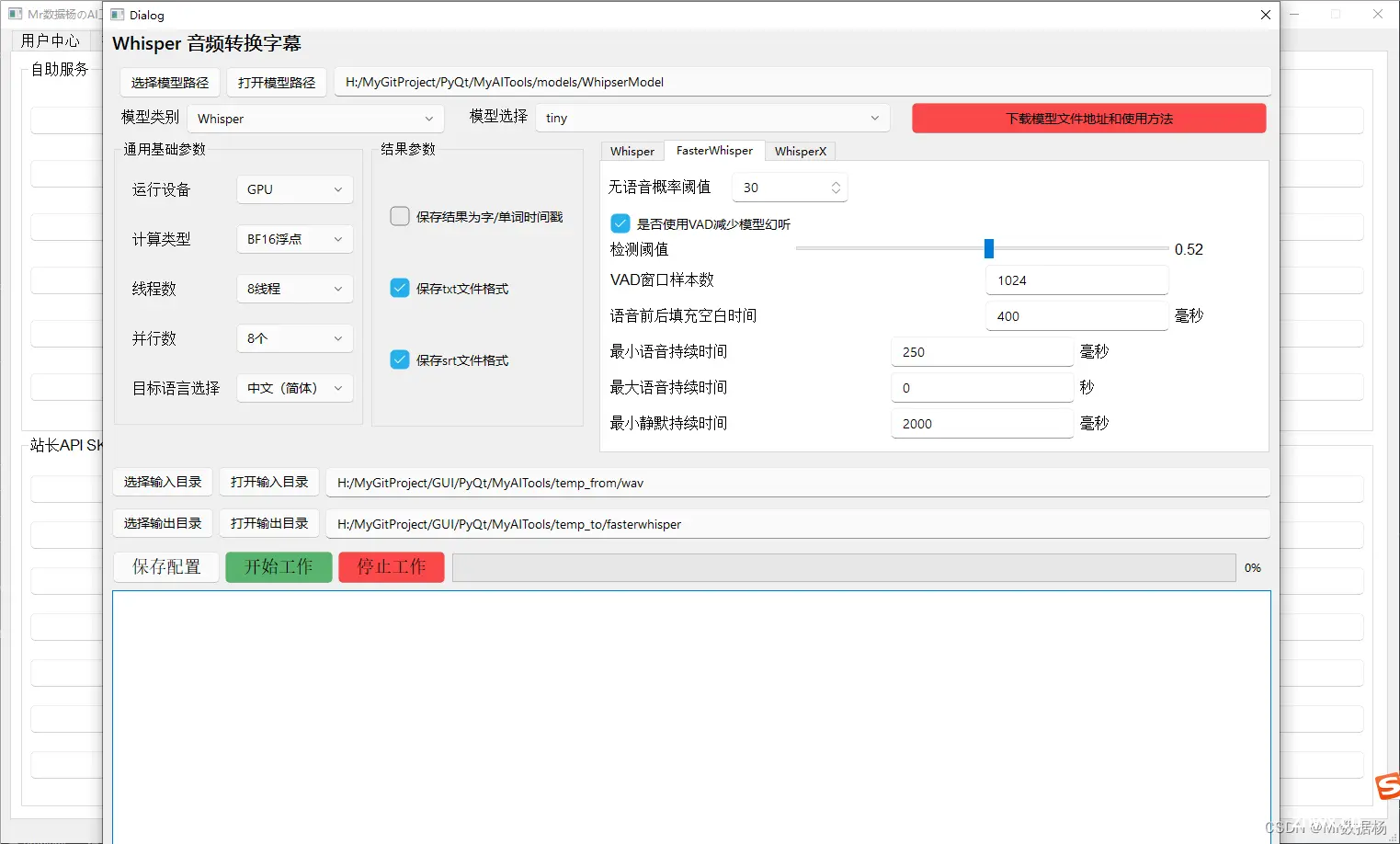
Task: Open the 并行数 8个 dropdown
Action: pos(294,338)
